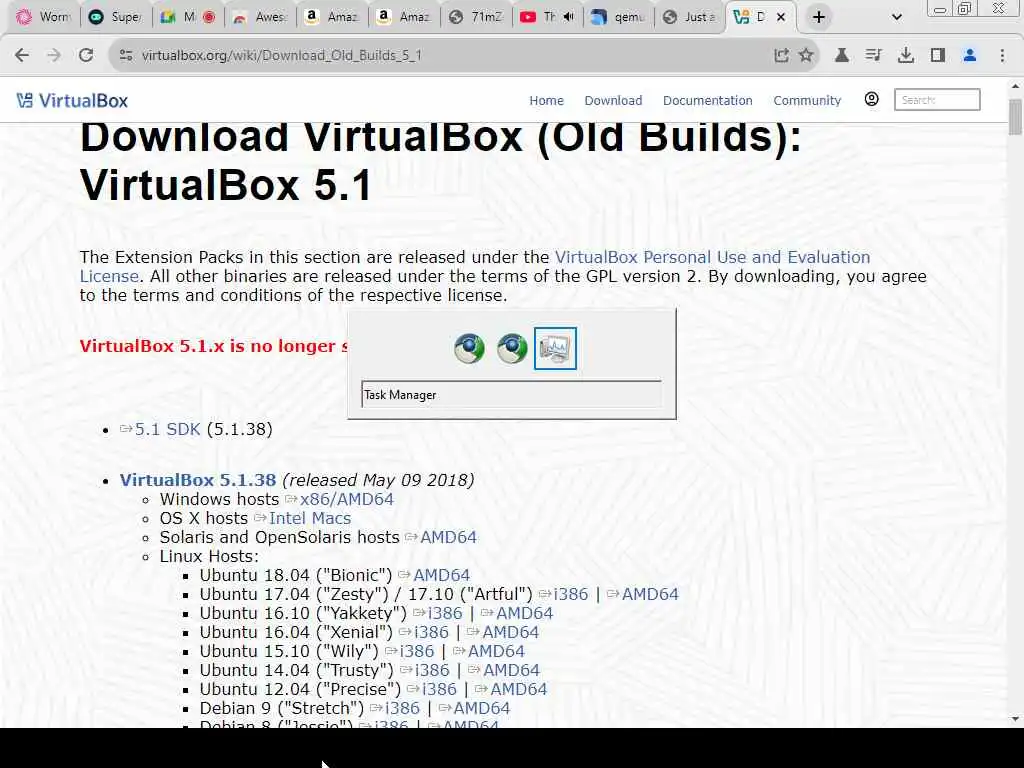1024x768 pixels.
Task: Switch to the second Amazon tab
Action: coord(404,18)
